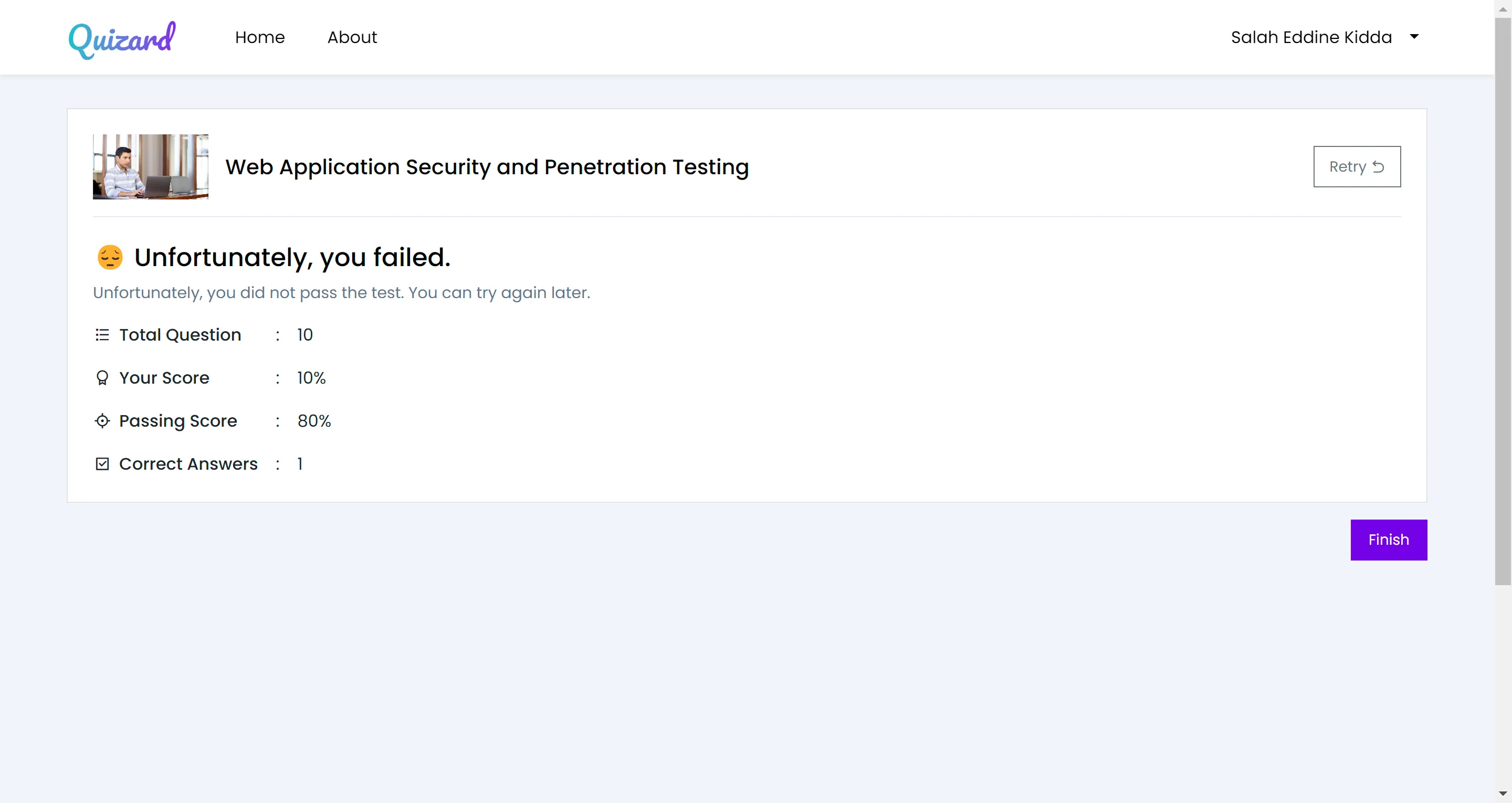Click the Quizard logo
The image size is (1512, 803).
click(x=122, y=40)
